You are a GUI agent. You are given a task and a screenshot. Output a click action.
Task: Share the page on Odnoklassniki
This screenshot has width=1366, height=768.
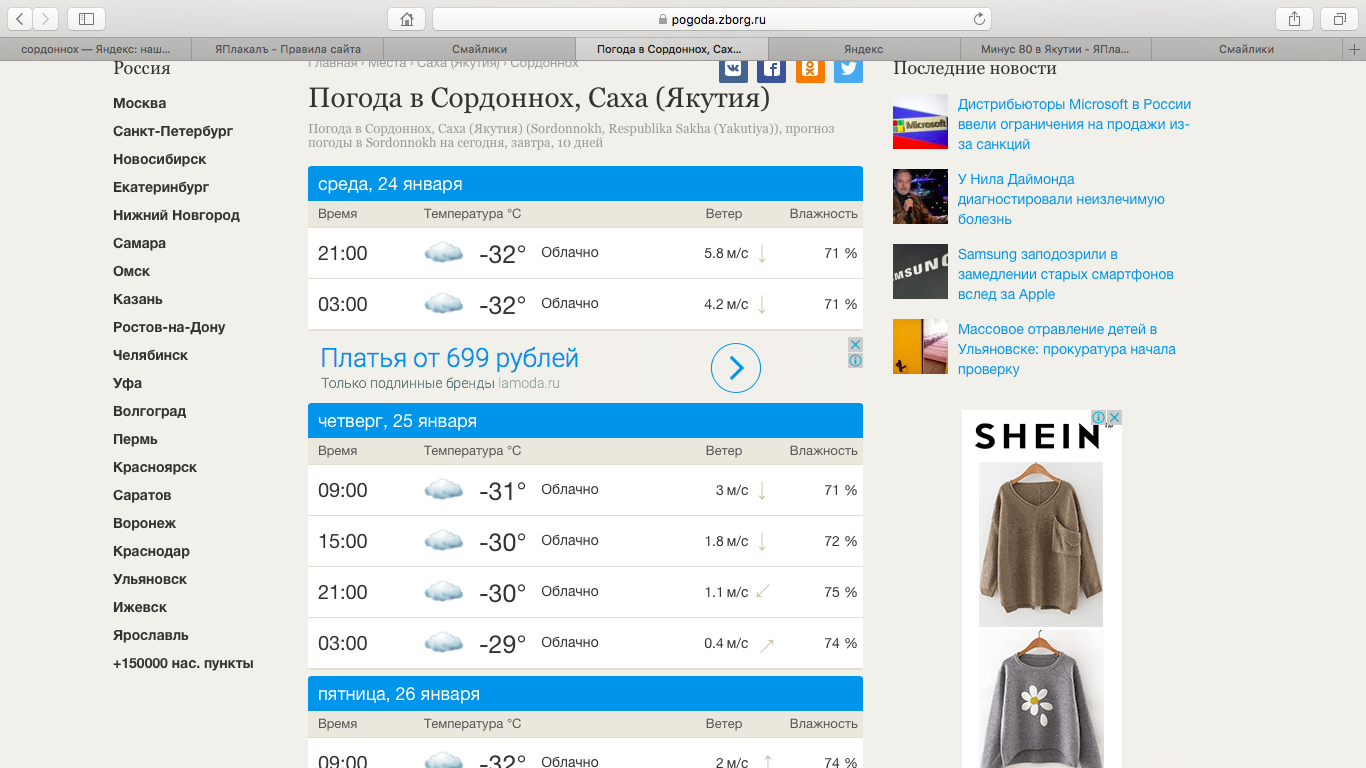point(810,68)
